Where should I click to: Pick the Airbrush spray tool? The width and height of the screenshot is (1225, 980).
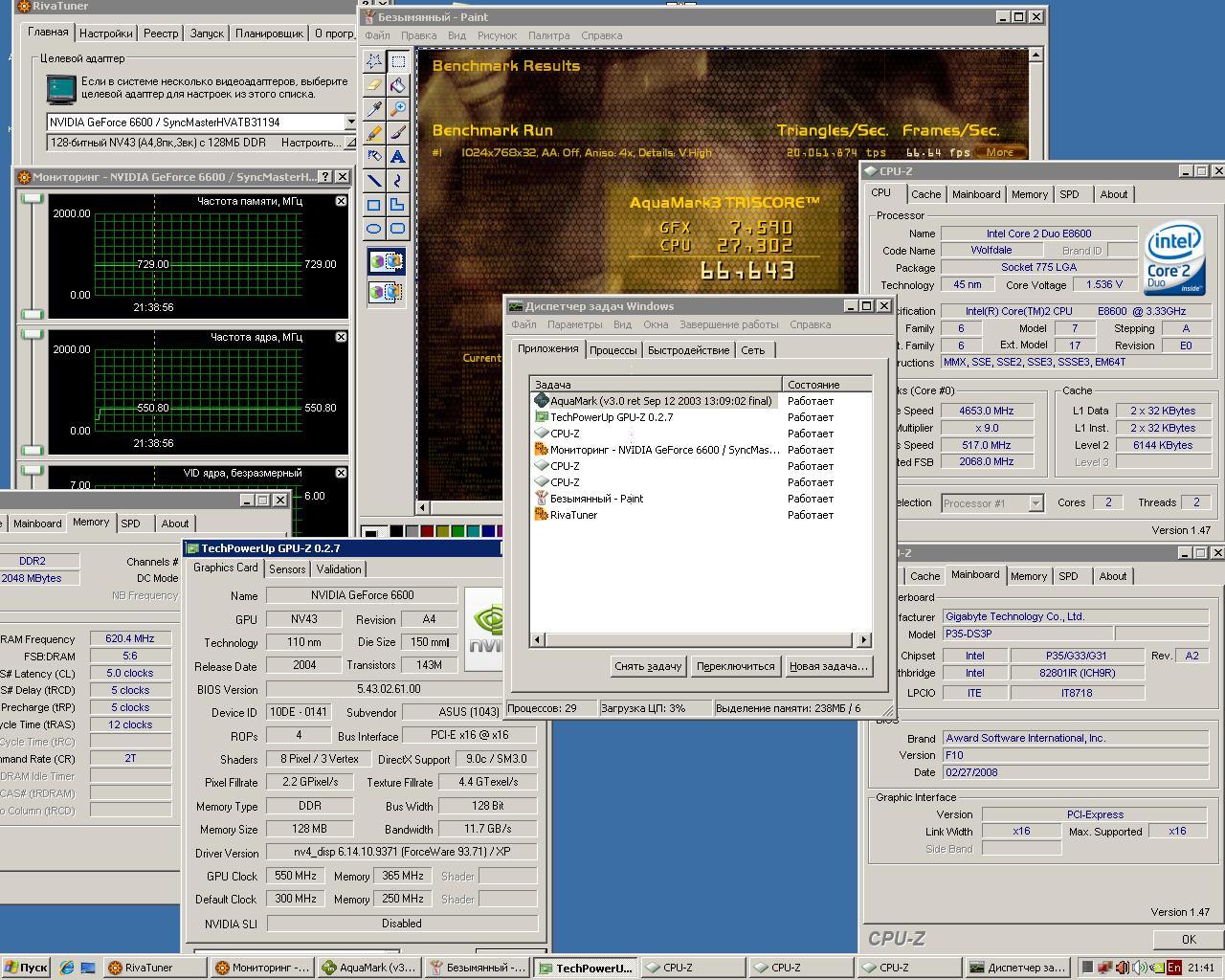point(374,156)
